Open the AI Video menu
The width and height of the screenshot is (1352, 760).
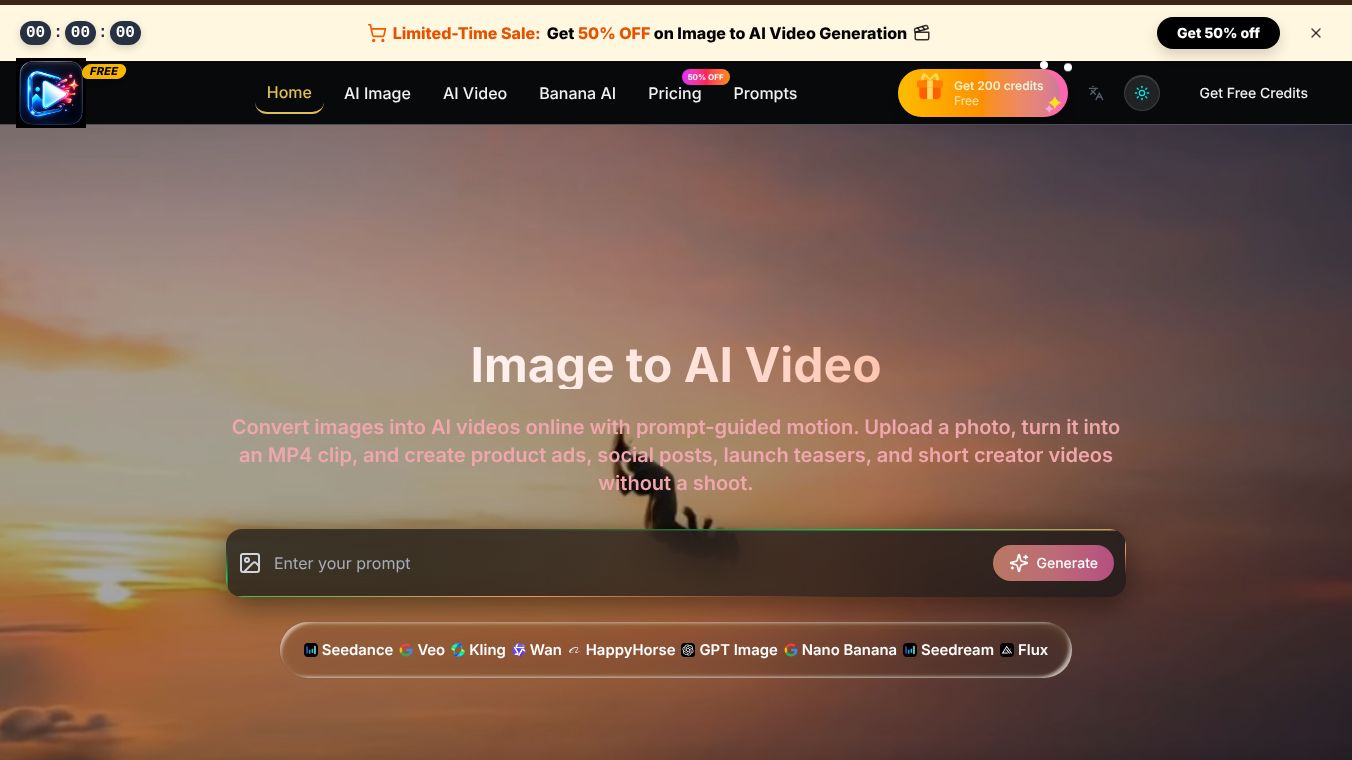pos(475,93)
